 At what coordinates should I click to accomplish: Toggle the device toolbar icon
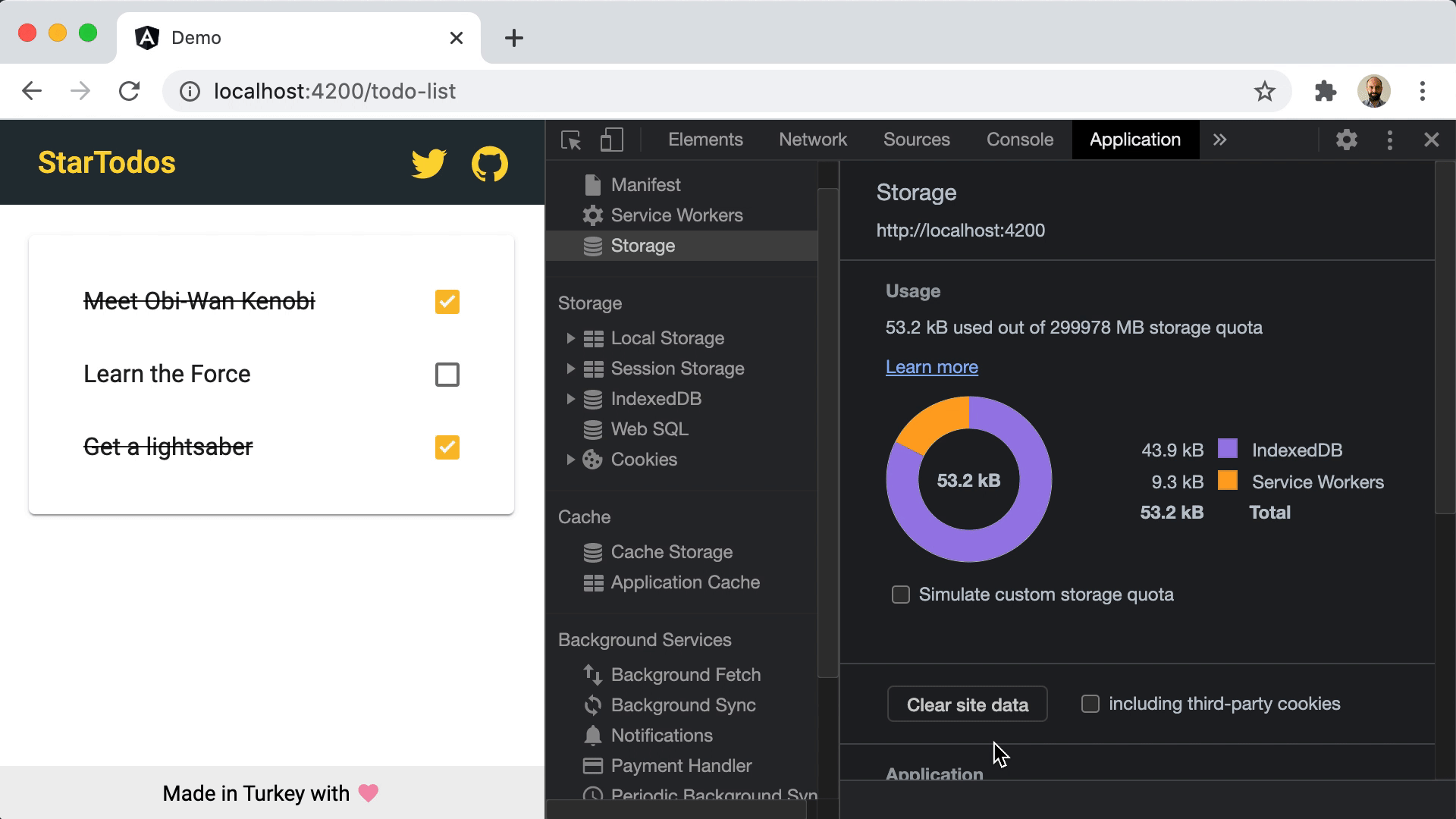611,140
